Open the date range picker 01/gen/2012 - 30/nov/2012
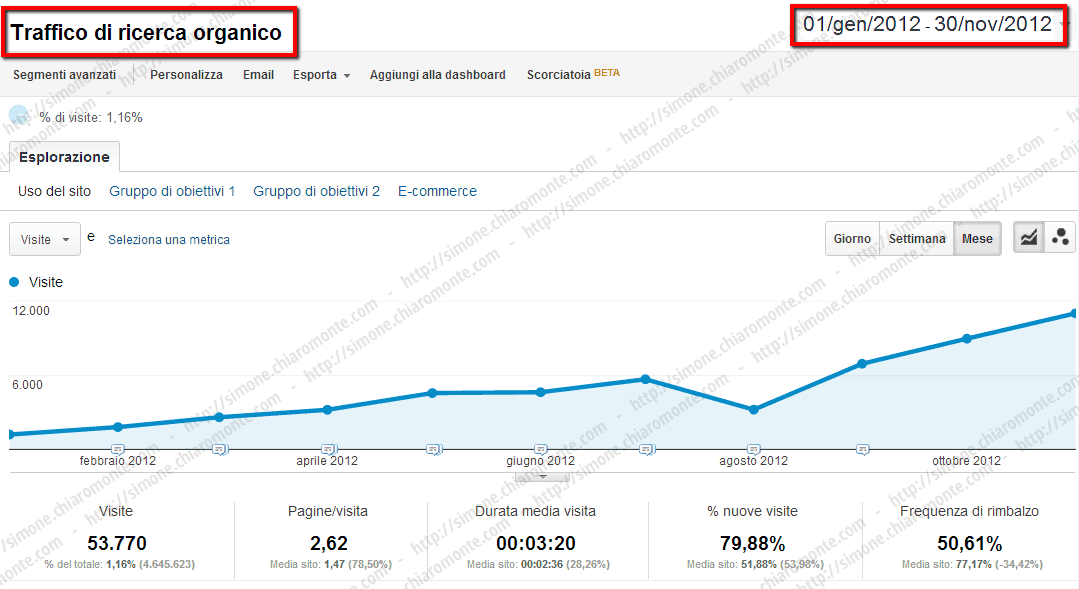Viewport: 1079px width, 589px height. click(929, 25)
